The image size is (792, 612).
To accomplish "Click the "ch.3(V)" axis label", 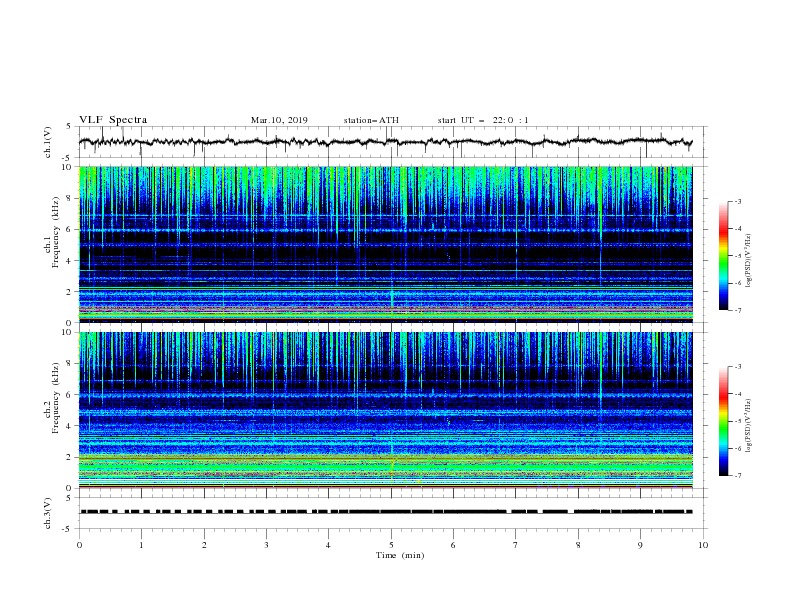I will pyautogui.click(x=48, y=513).
